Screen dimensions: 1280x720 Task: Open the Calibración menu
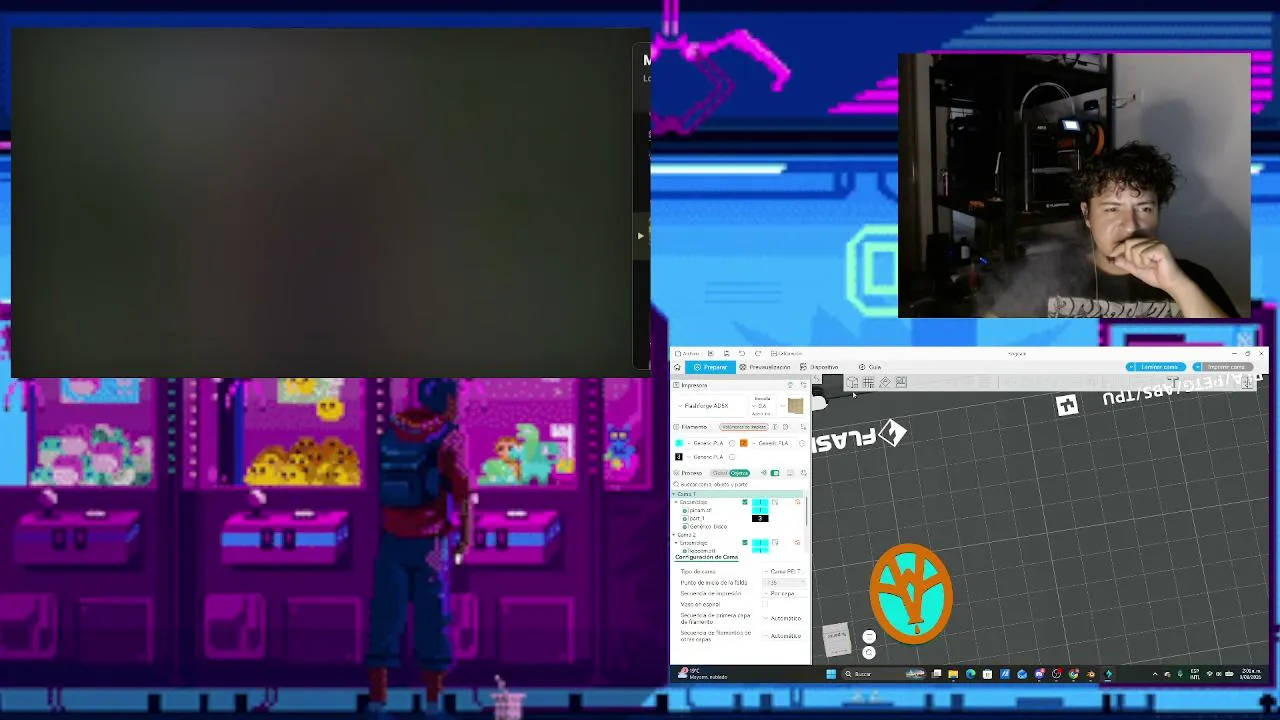(x=788, y=353)
